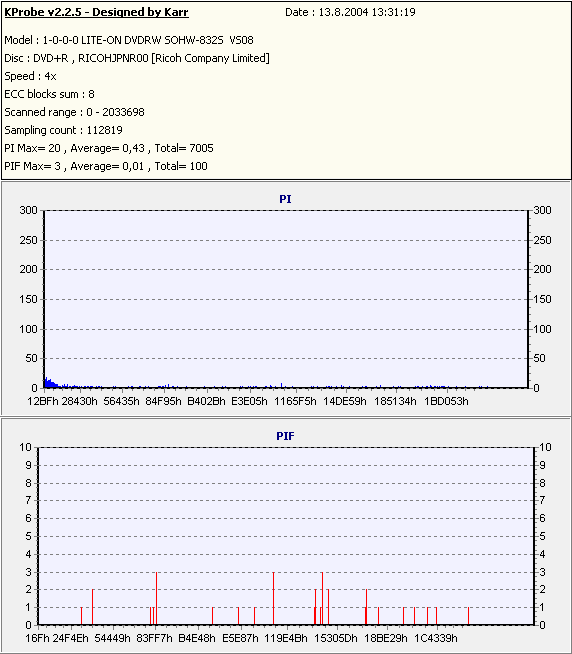The image size is (572, 654).
Task: Click the PIF chart x-axis label E5E87h
Action: [x=240, y=638]
